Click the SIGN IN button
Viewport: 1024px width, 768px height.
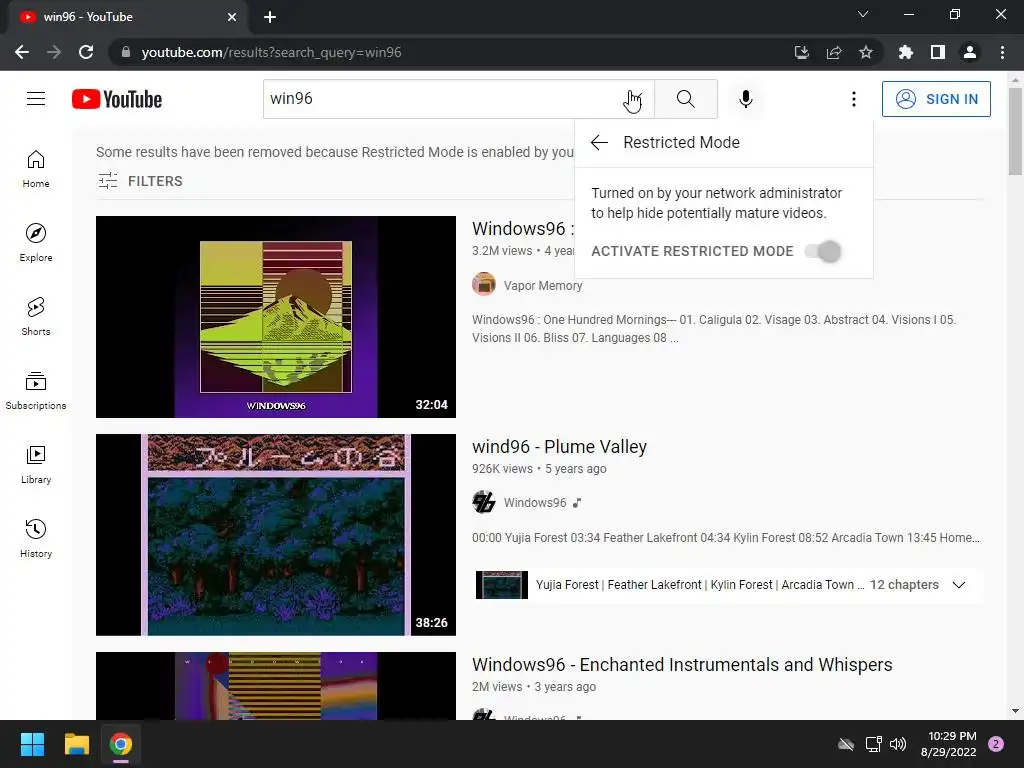coord(936,99)
